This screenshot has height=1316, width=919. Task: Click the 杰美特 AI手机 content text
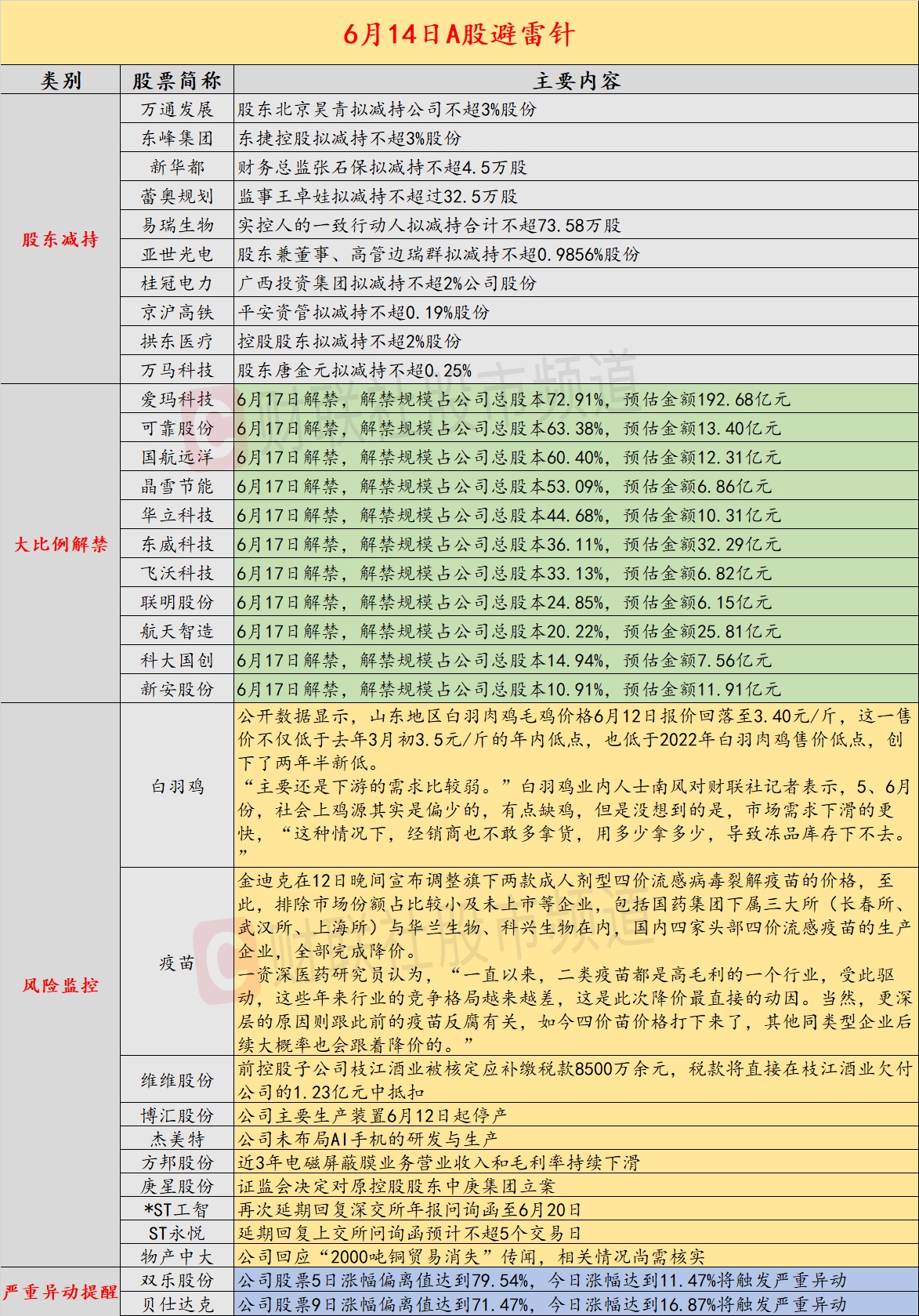pos(368,1139)
